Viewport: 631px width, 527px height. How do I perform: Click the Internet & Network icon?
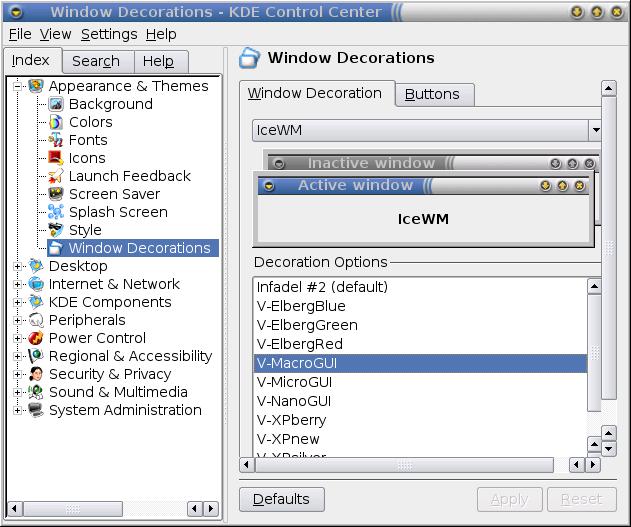[36, 284]
